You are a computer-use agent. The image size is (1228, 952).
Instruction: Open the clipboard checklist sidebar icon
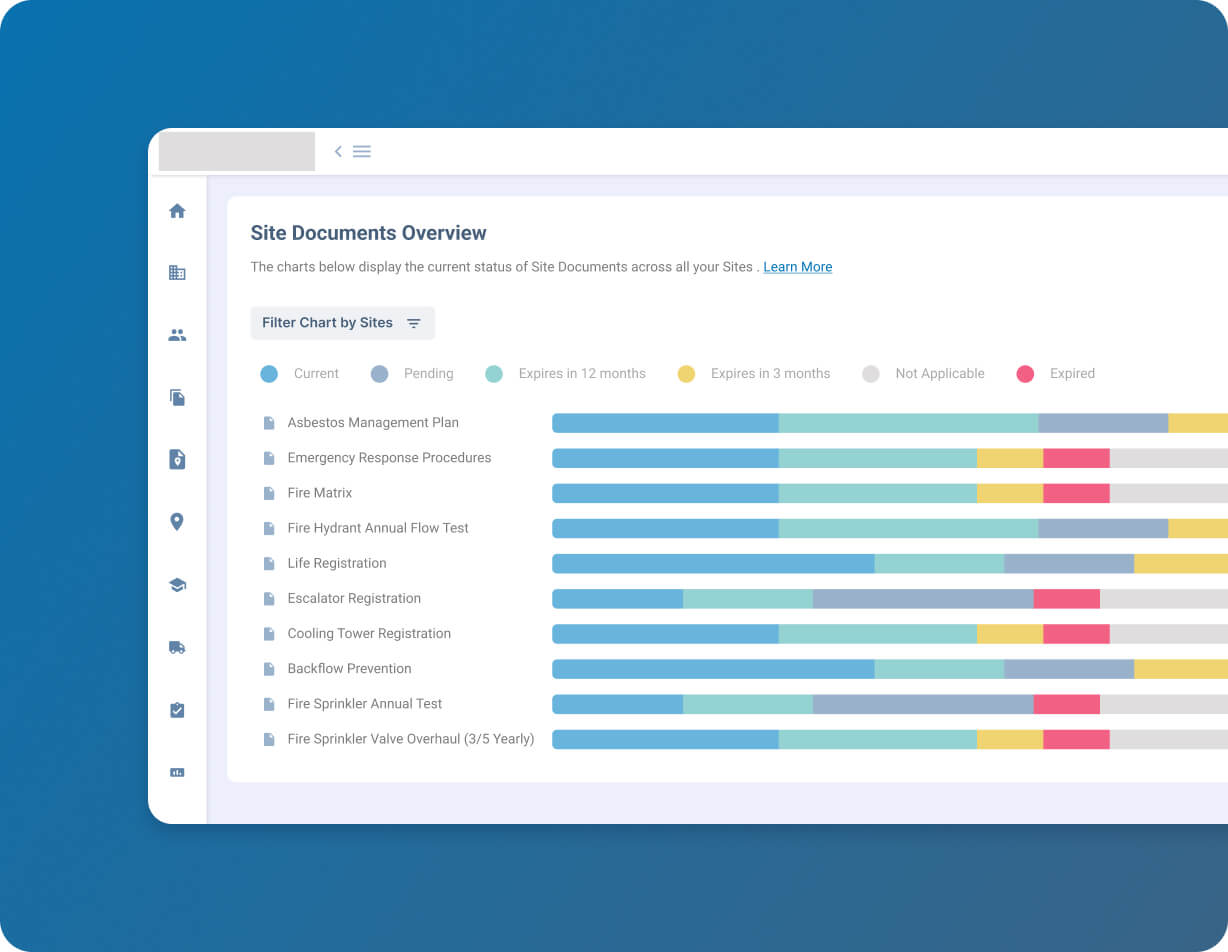pyautogui.click(x=177, y=710)
